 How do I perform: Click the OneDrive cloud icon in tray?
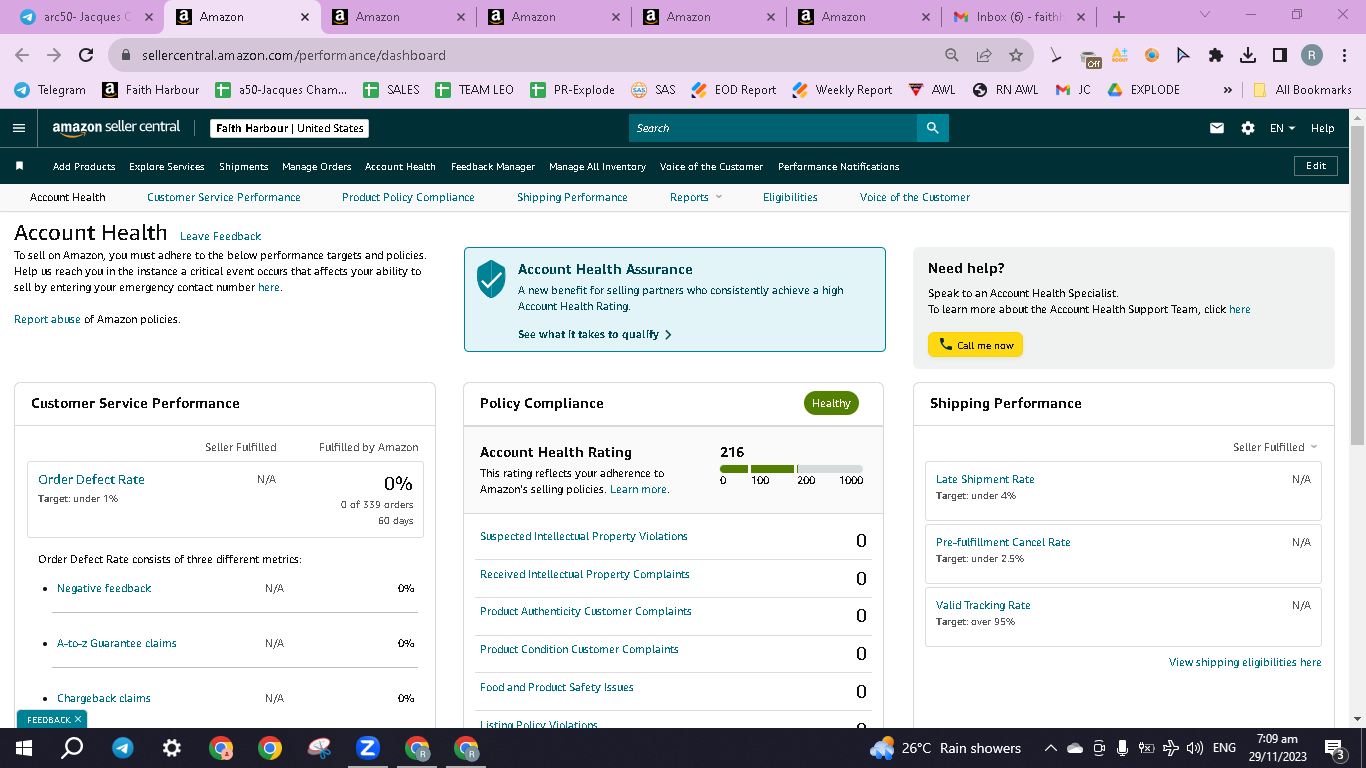(1075, 748)
